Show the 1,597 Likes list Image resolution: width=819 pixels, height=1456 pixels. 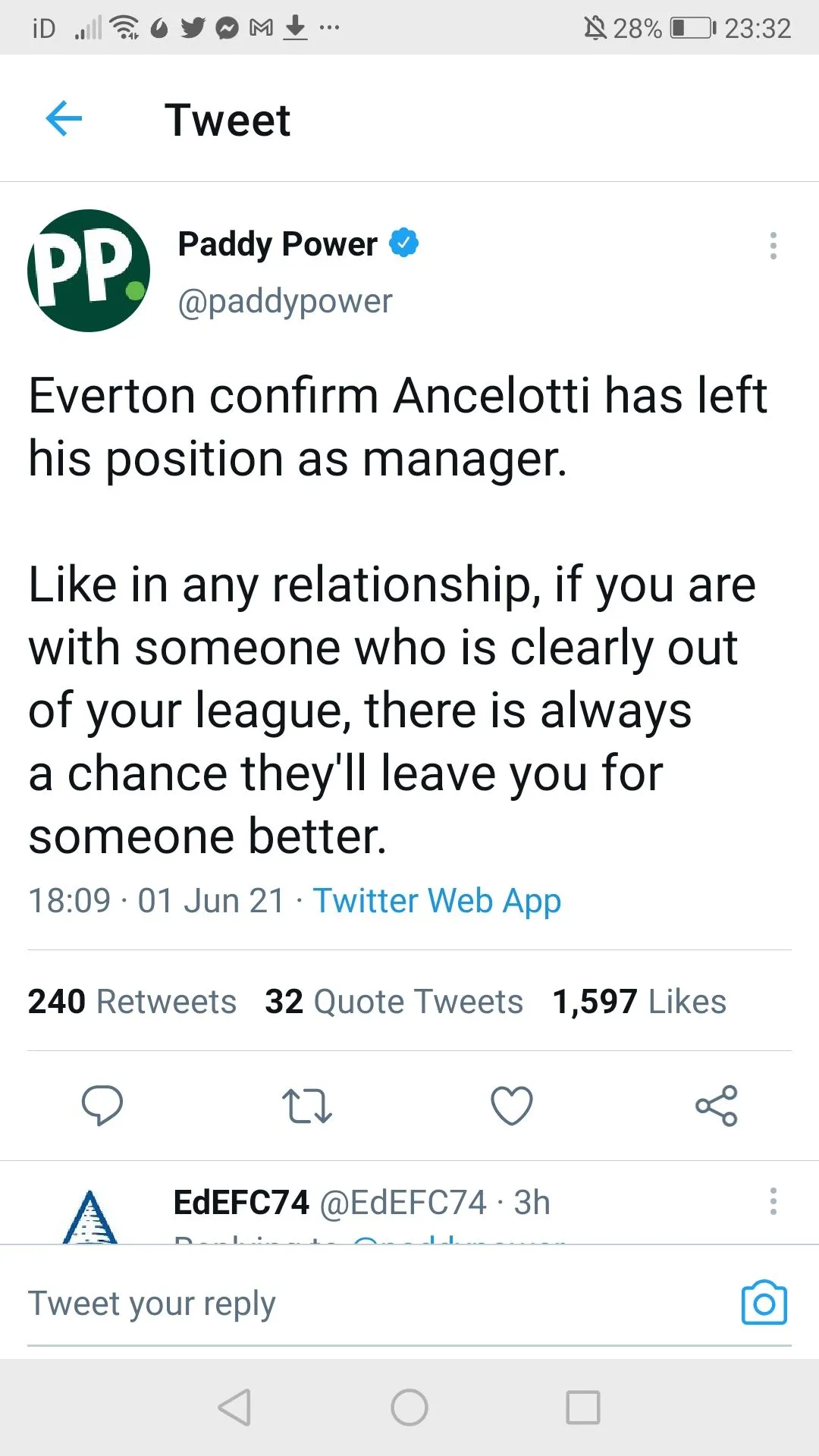click(x=639, y=1001)
